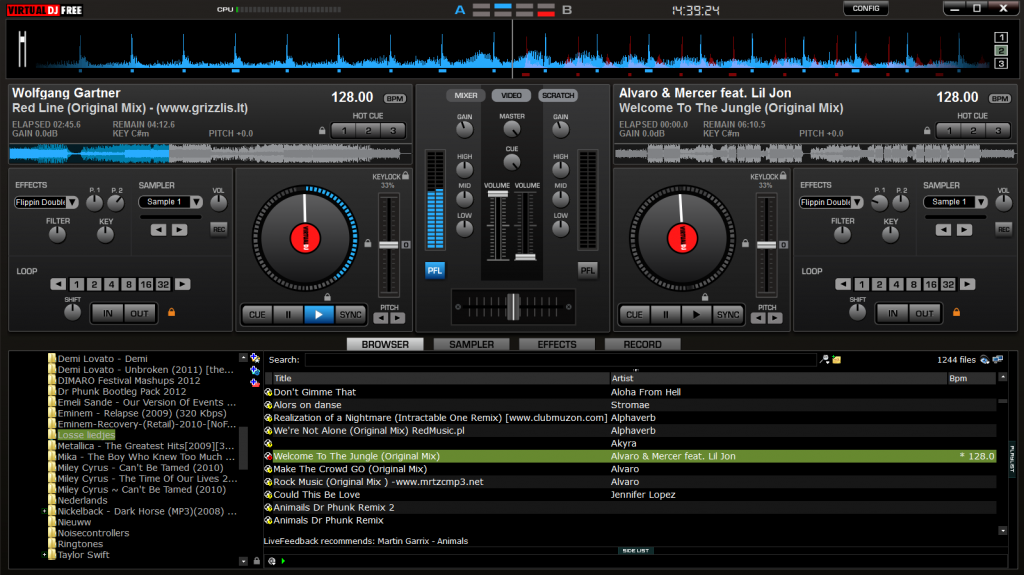
Task: Show the SCRATCH panel
Action: pos(558,95)
